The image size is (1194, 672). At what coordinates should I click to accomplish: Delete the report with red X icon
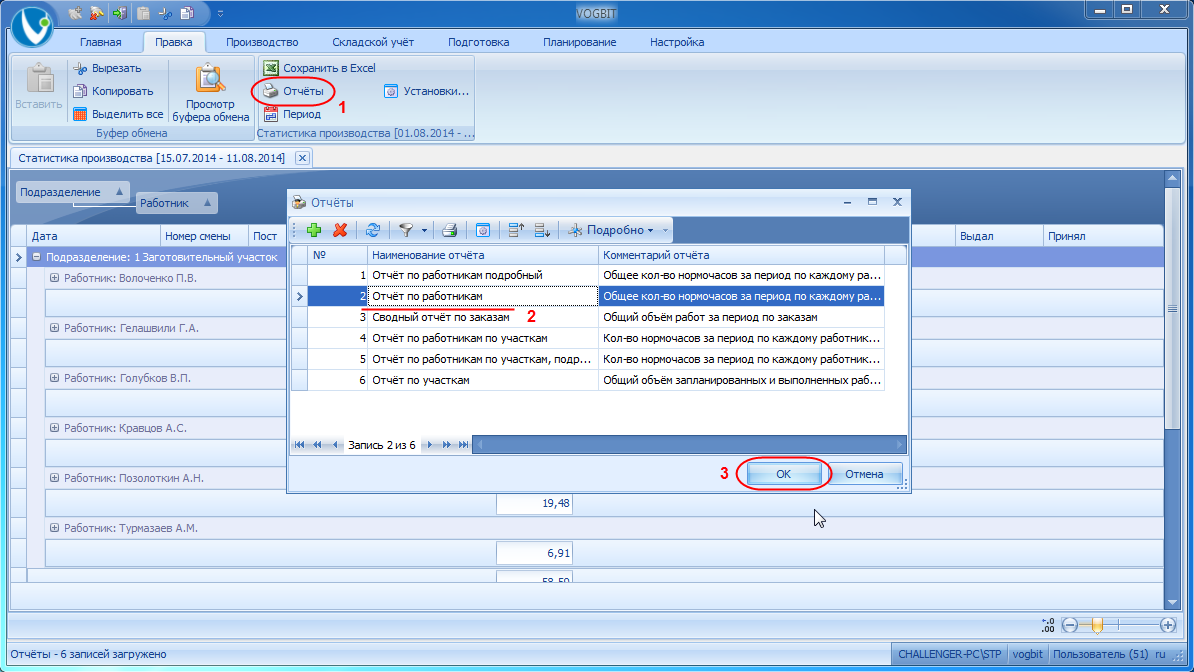click(x=340, y=230)
